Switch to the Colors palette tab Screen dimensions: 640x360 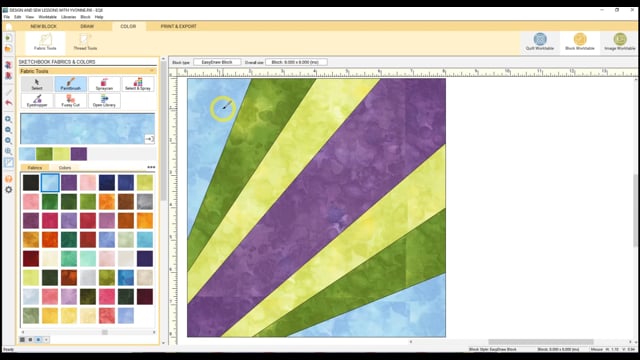(x=64, y=168)
